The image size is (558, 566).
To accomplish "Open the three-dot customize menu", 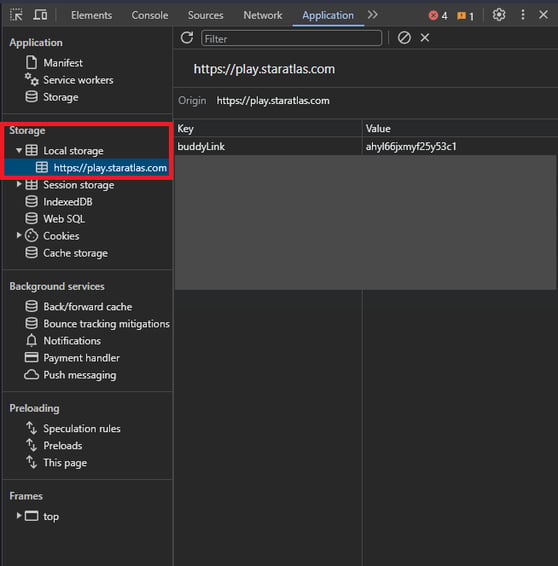I will point(523,15).
